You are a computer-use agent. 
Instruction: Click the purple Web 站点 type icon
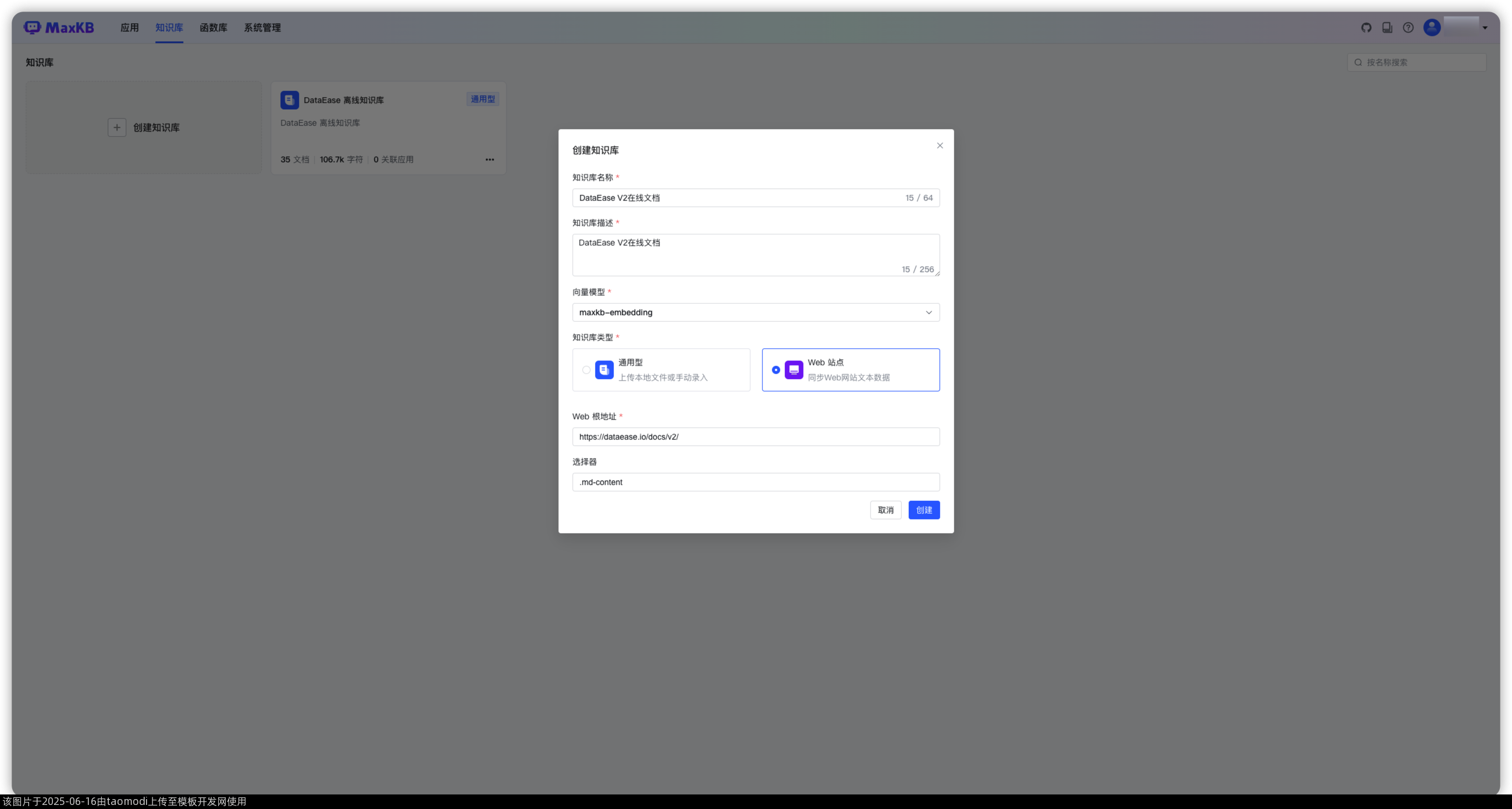click(x=794, y=369)
